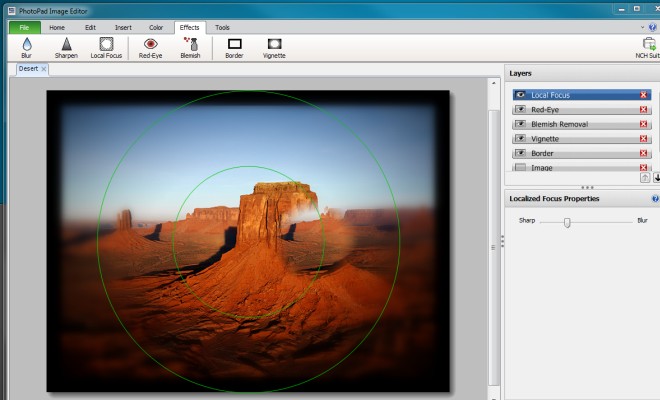660x400 pixels.
Task: Select the Red-Eye layer row
Action: coord(582,109)
